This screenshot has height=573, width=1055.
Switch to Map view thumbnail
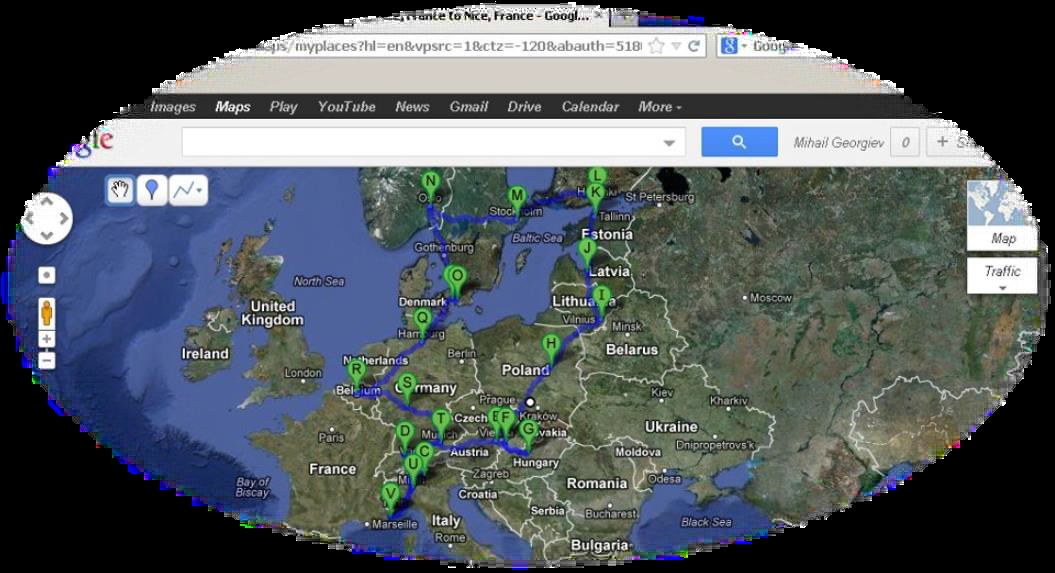pos(1002,215)
